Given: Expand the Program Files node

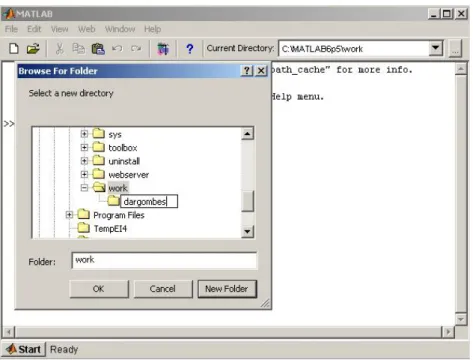Looking at the screenshot, I should coord(69,215).
